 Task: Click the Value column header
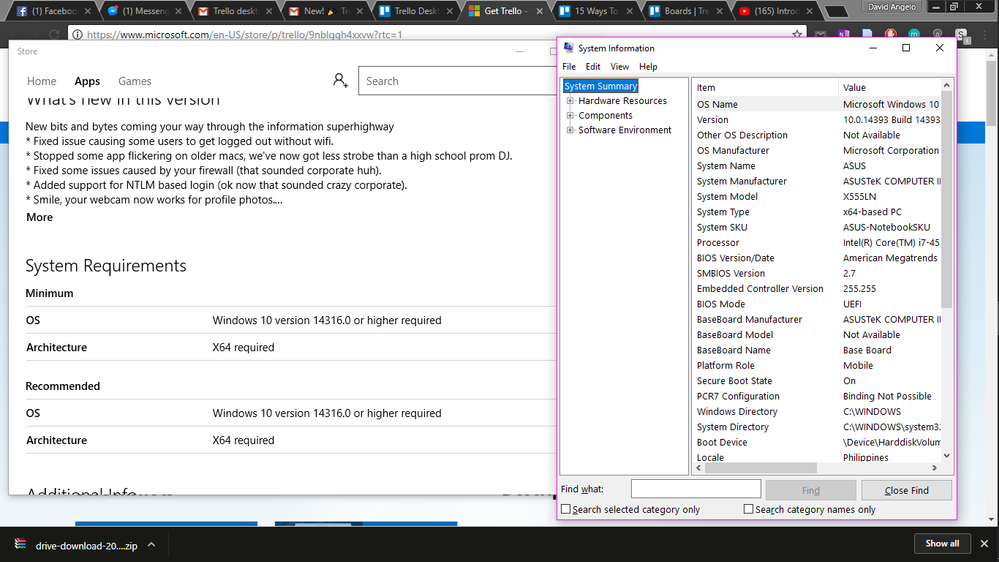pyautogui.click(x=890, y=87)
